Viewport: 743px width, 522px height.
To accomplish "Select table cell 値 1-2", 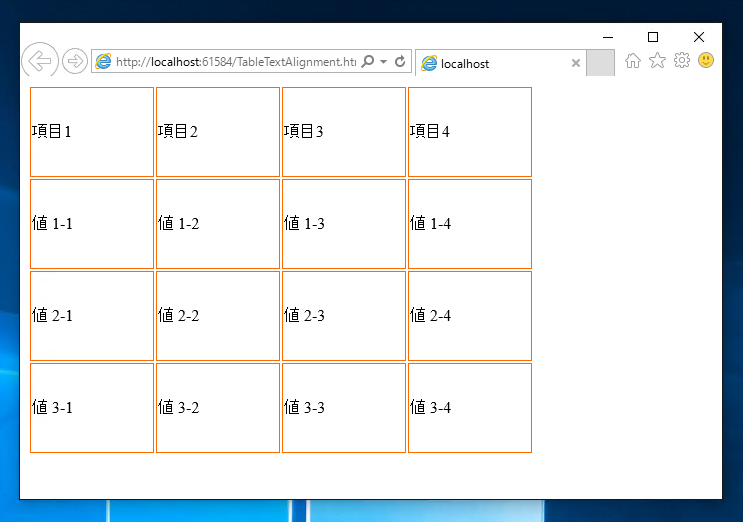I will pyautogui.click(x=218, y=224).
